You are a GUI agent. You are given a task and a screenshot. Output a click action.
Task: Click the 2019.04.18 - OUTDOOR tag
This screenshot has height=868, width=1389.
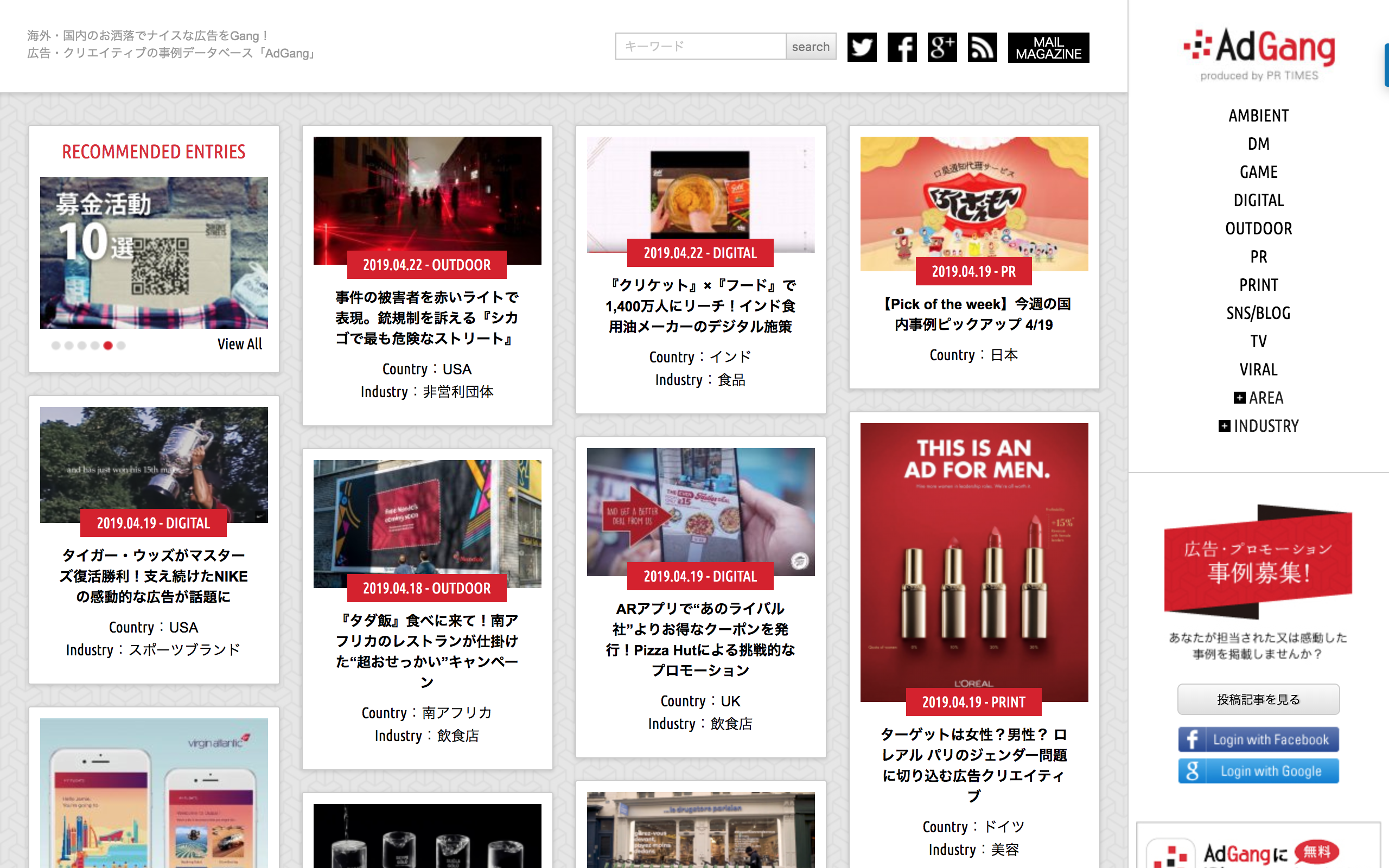[427, 588]
